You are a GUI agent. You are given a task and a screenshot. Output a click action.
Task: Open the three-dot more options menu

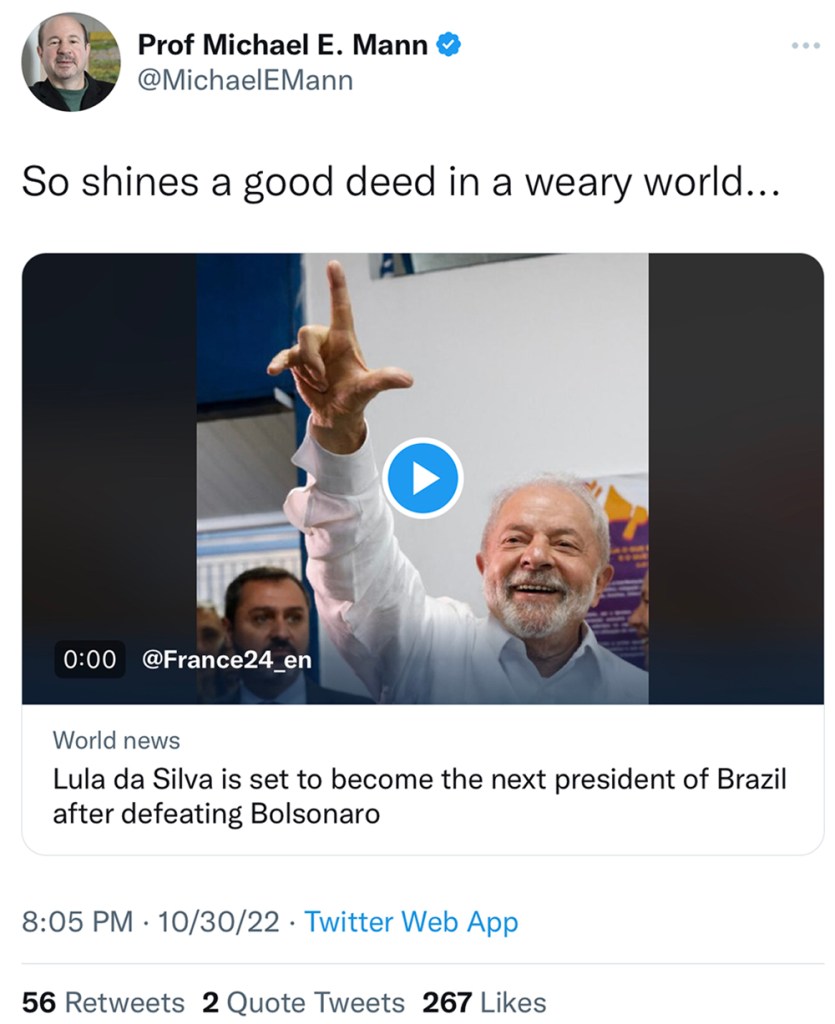coord(803,45)
